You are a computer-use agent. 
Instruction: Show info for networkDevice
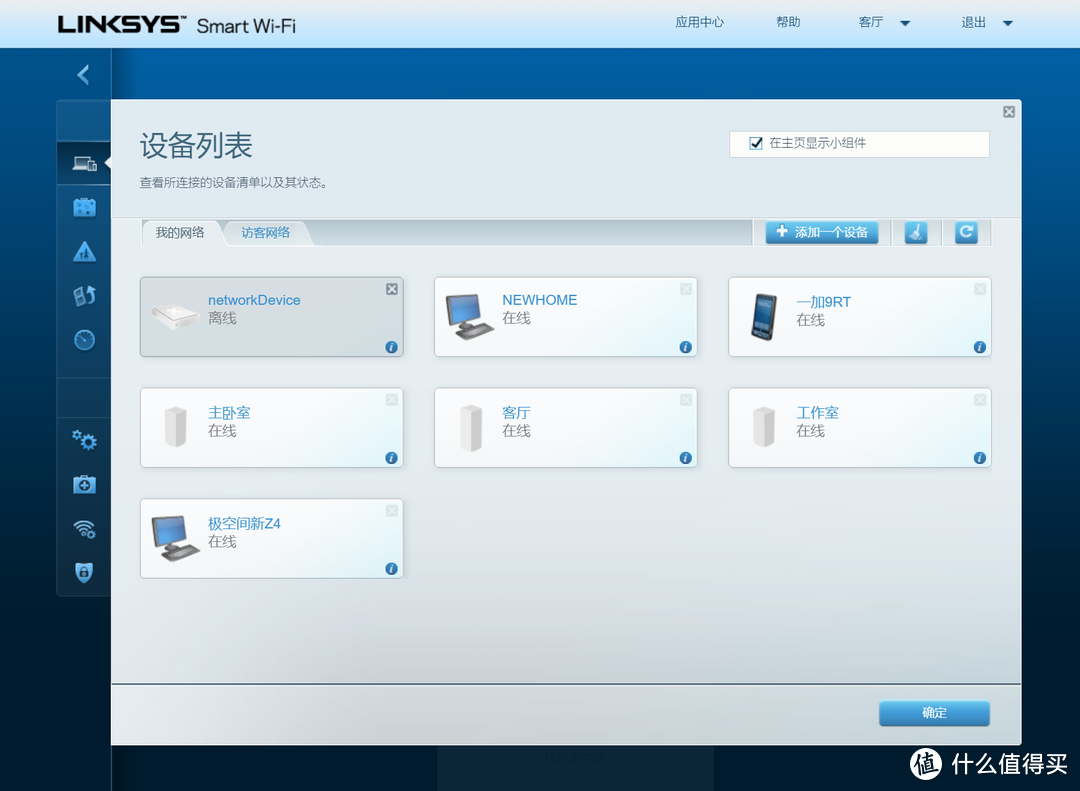pyautogui.click(x=391, y=347)
